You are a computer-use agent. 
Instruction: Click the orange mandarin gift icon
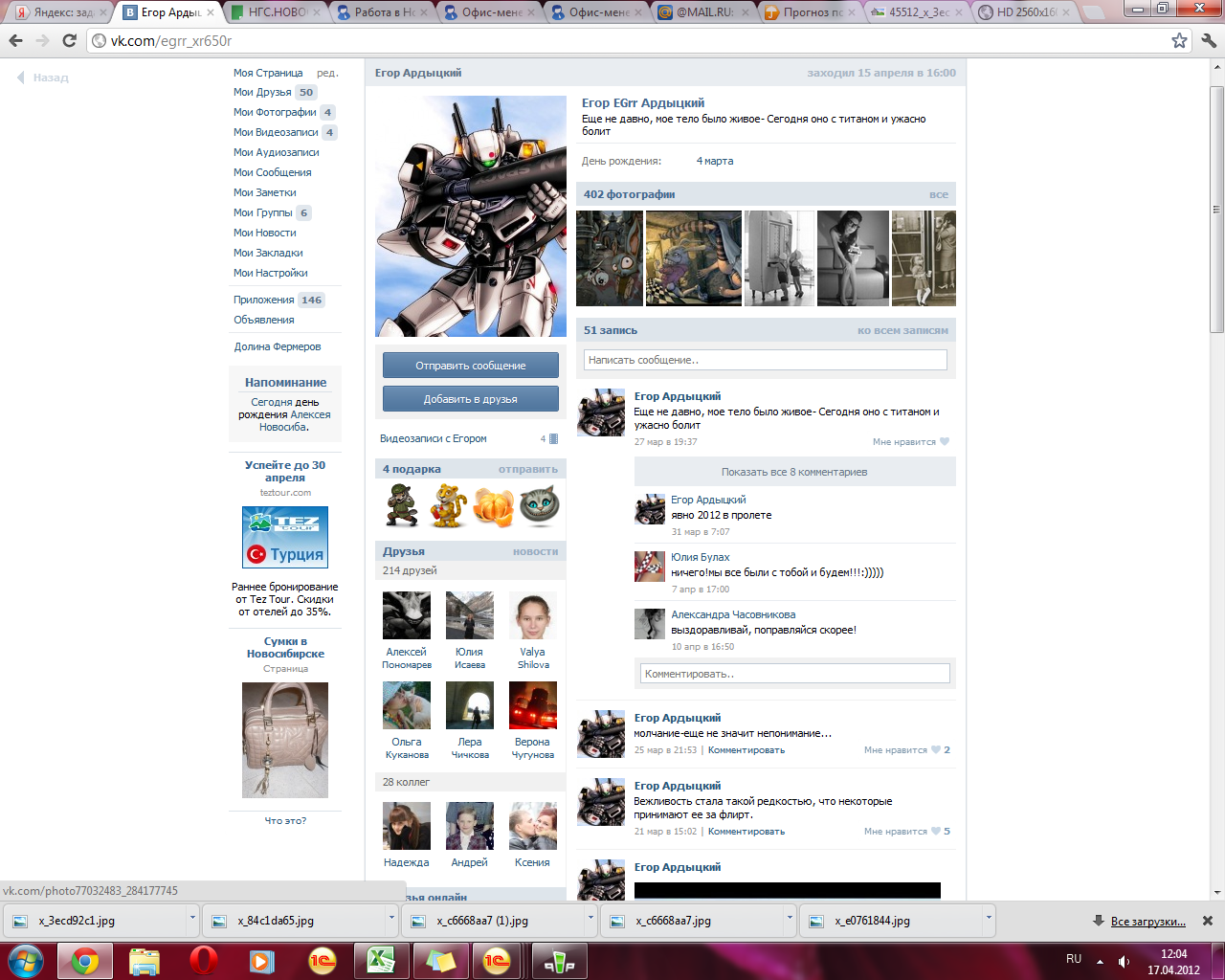494,506
